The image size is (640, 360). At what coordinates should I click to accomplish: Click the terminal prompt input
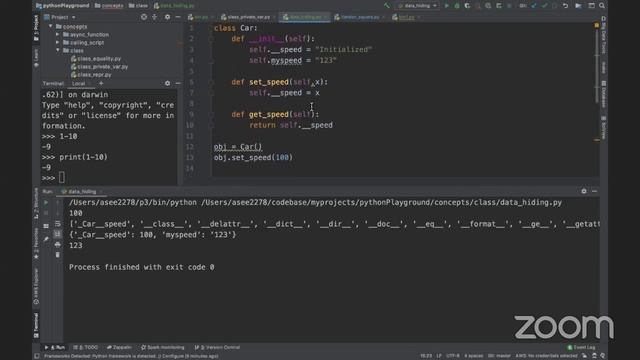62,178
